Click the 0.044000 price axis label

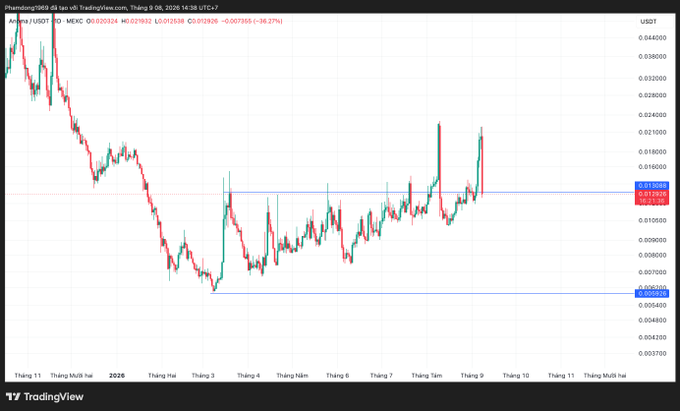click(x=652, y=38)
